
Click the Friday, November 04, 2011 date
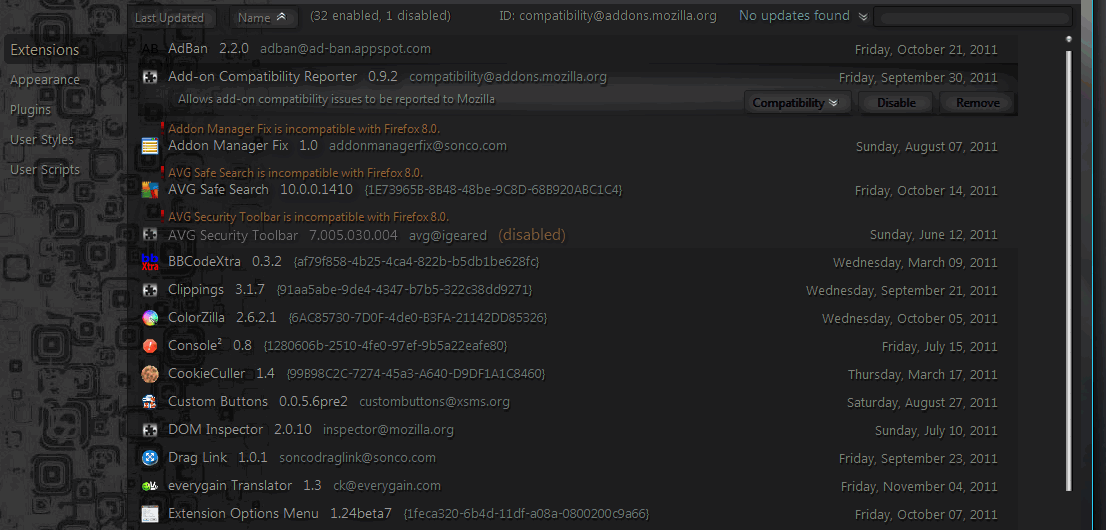[x=919, y=486]
